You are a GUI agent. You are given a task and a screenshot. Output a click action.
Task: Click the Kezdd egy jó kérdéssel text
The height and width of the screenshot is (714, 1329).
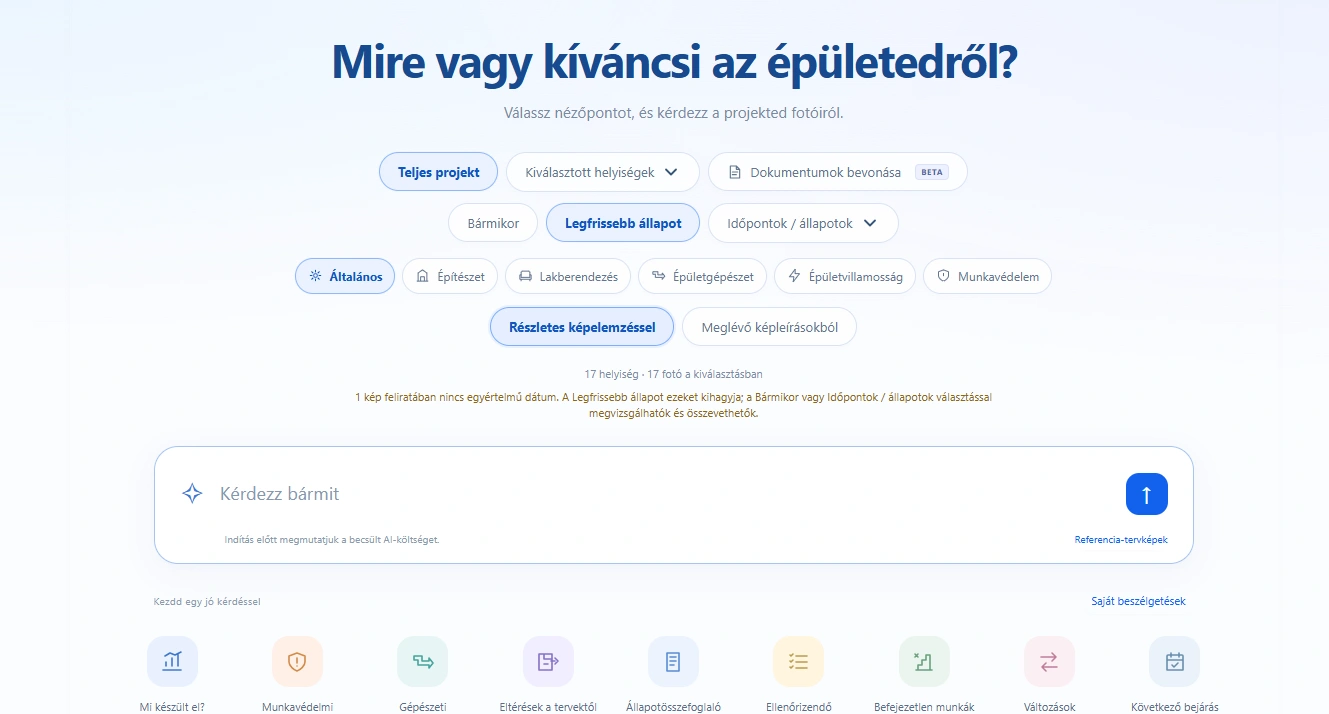coord(207,602)
